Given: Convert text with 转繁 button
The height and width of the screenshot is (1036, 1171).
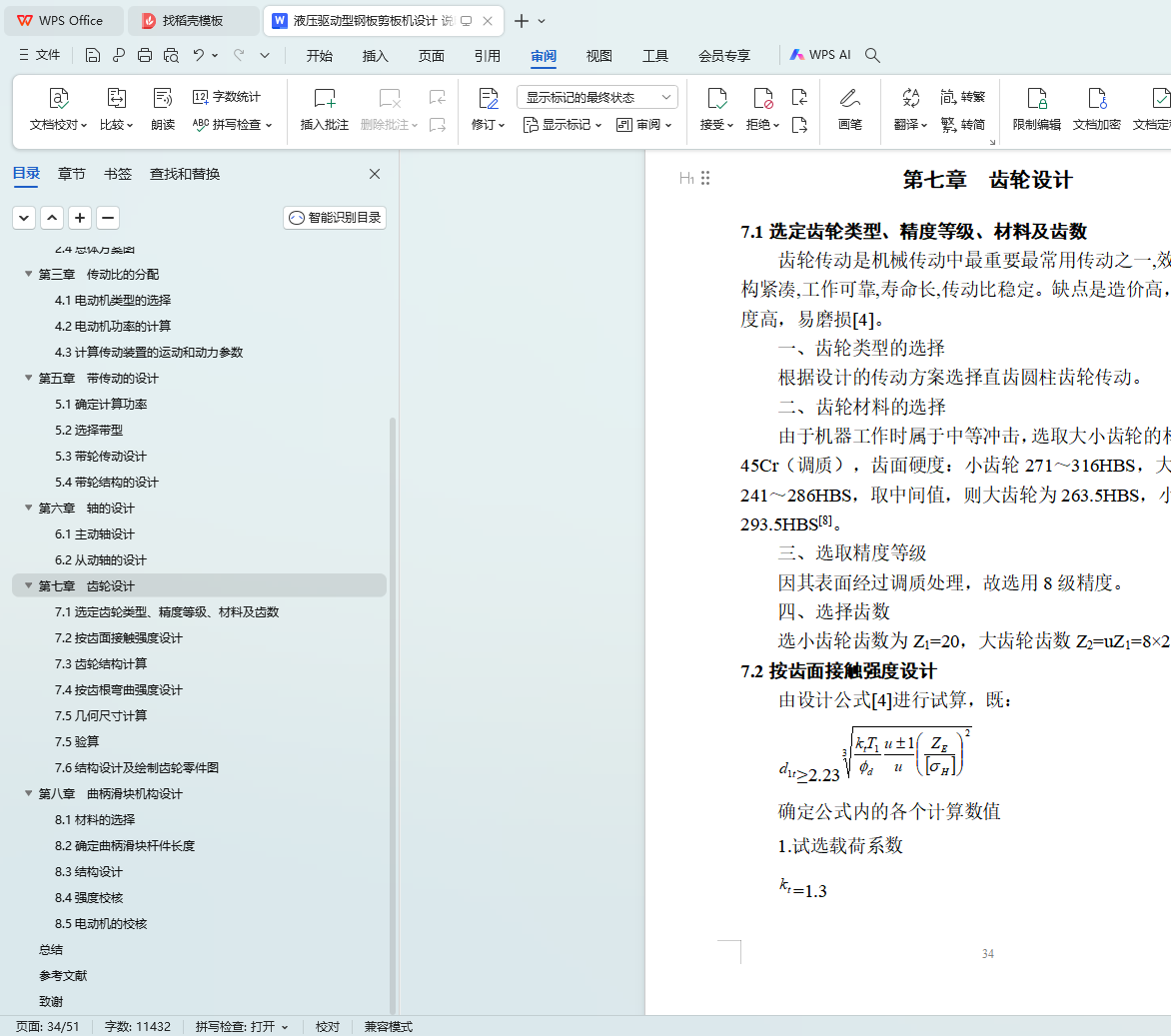Looking at the screenshot, I should [x=962, y=97].
